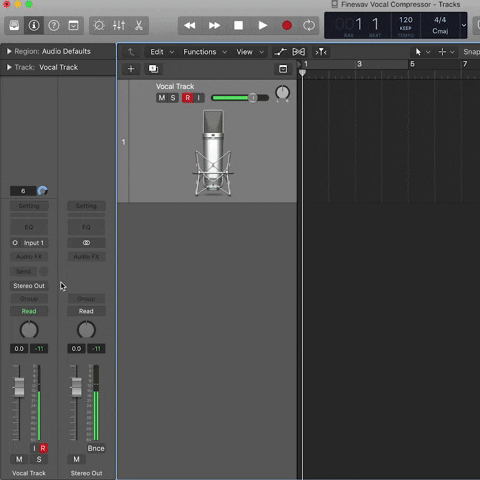Solo the Vocal Track channel strip
480x480 pixels.
pyautogui.click(x=39, y=460)
